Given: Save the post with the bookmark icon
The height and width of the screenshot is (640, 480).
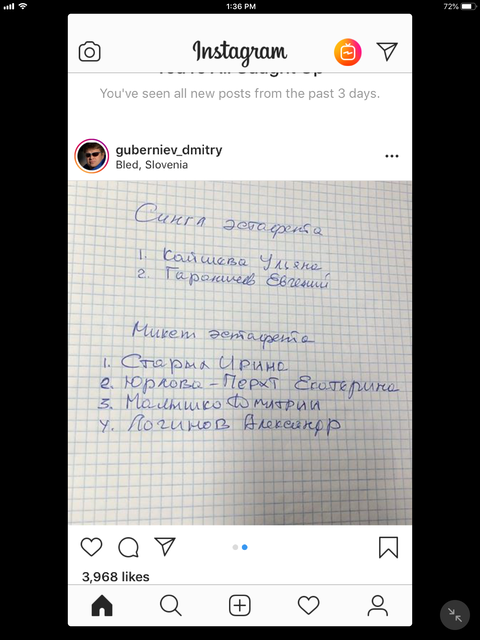Looking at the screenshot, I should [x=388, y=547].
